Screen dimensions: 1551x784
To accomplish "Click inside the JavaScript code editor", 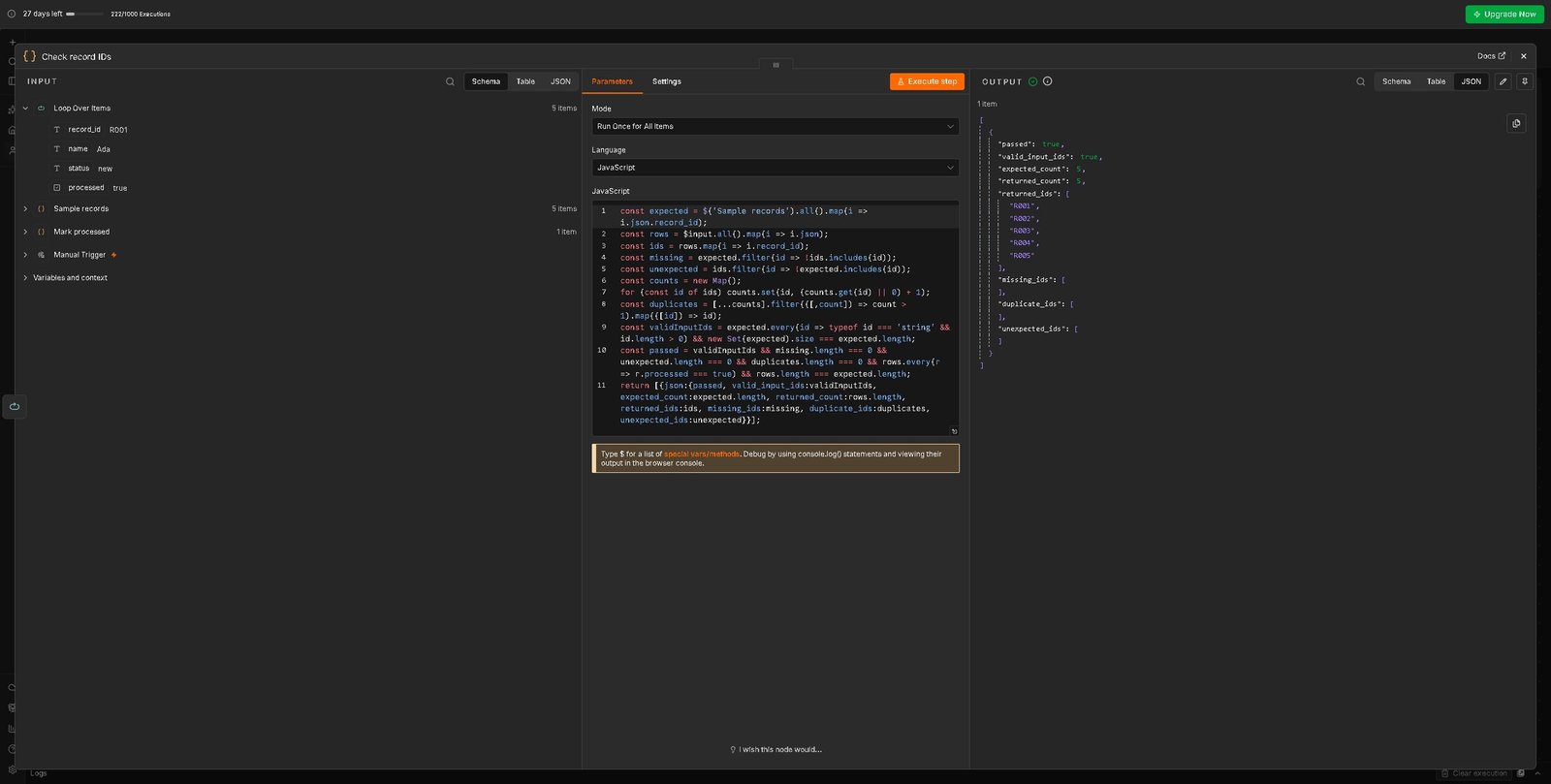I will point(775,318).
